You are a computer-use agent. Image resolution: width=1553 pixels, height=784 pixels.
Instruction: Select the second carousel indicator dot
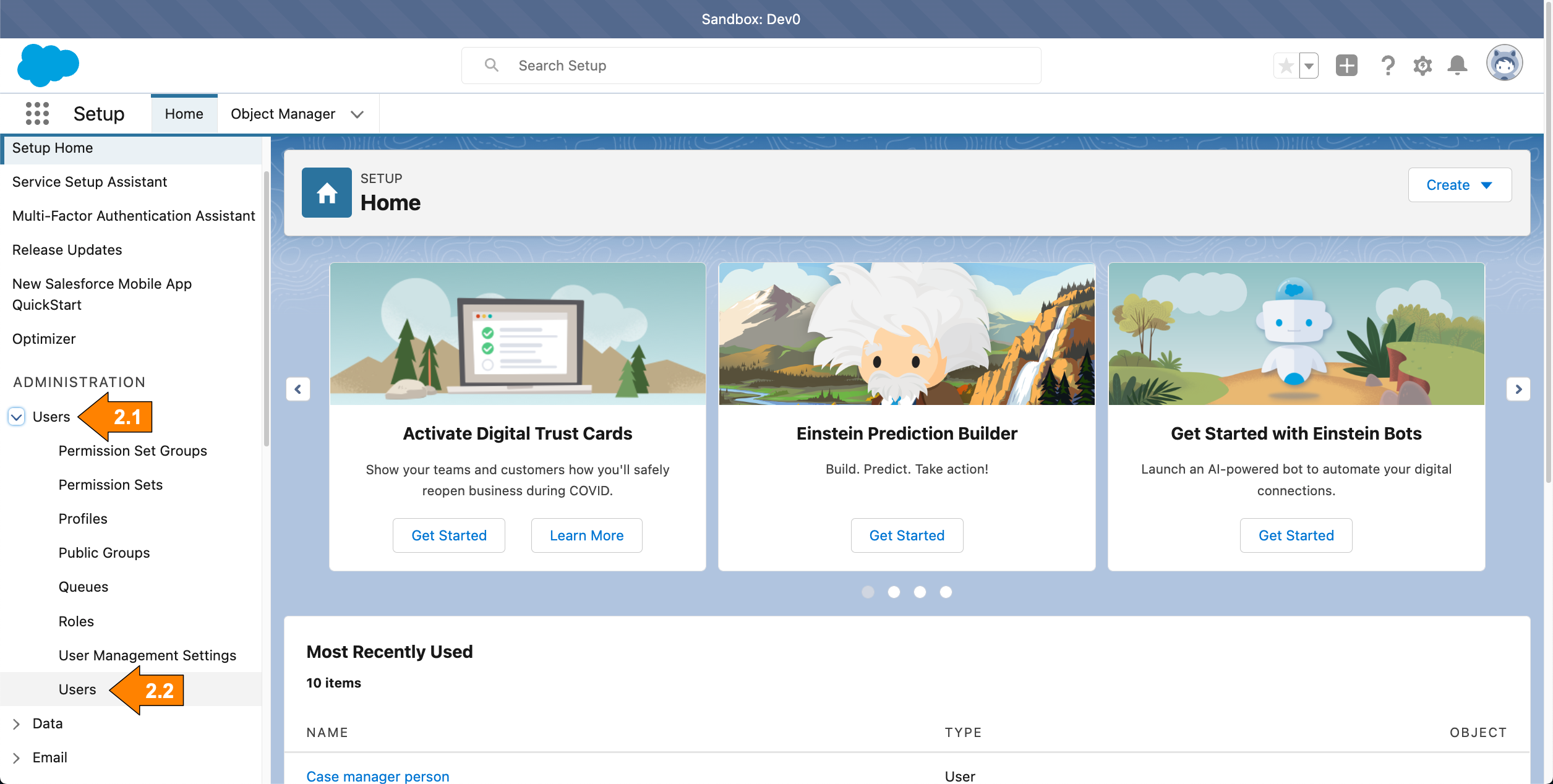click(x=894, y=592)
